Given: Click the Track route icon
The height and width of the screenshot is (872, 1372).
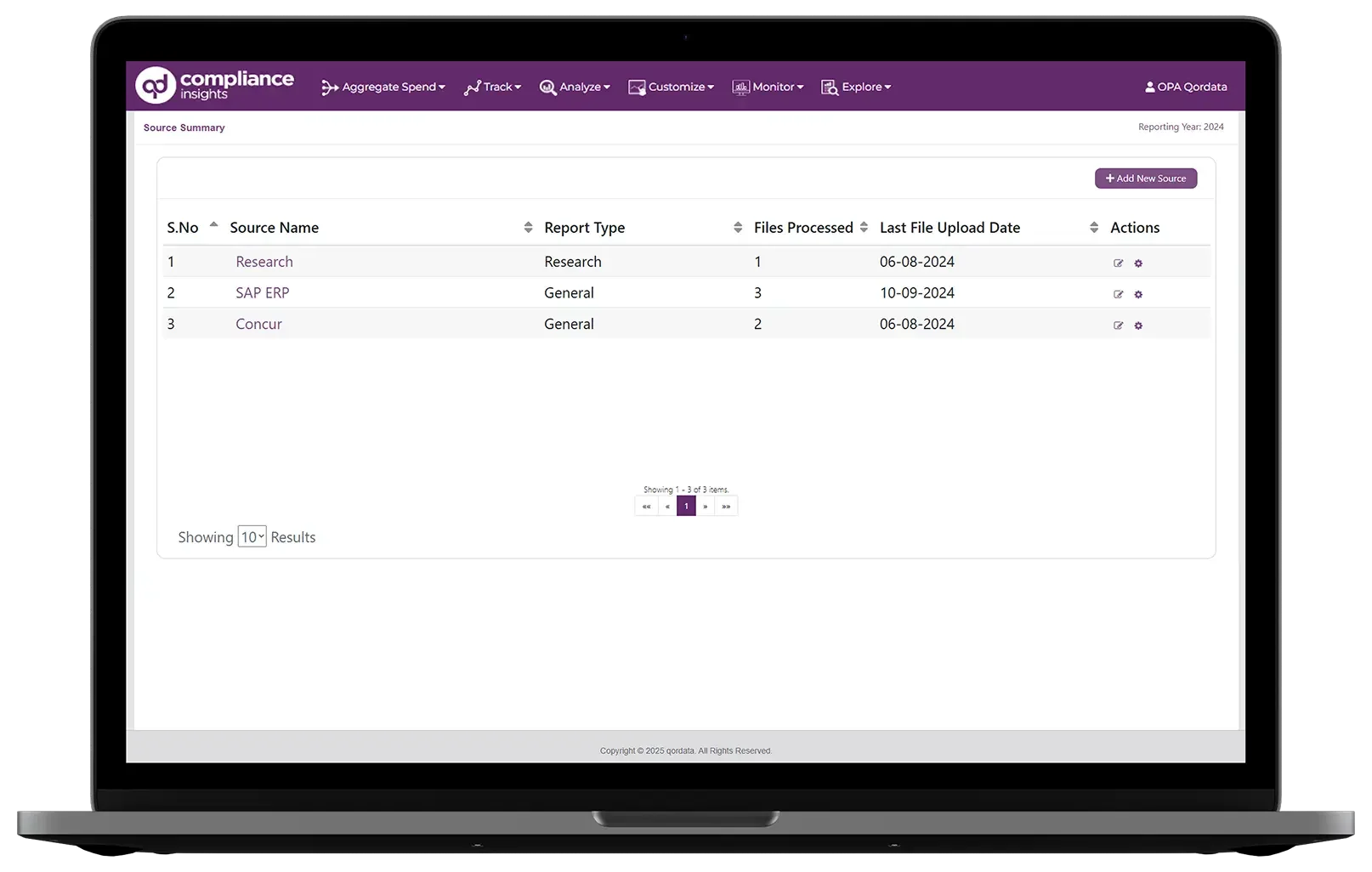Looking at the screenshot, I should point(473,88).
